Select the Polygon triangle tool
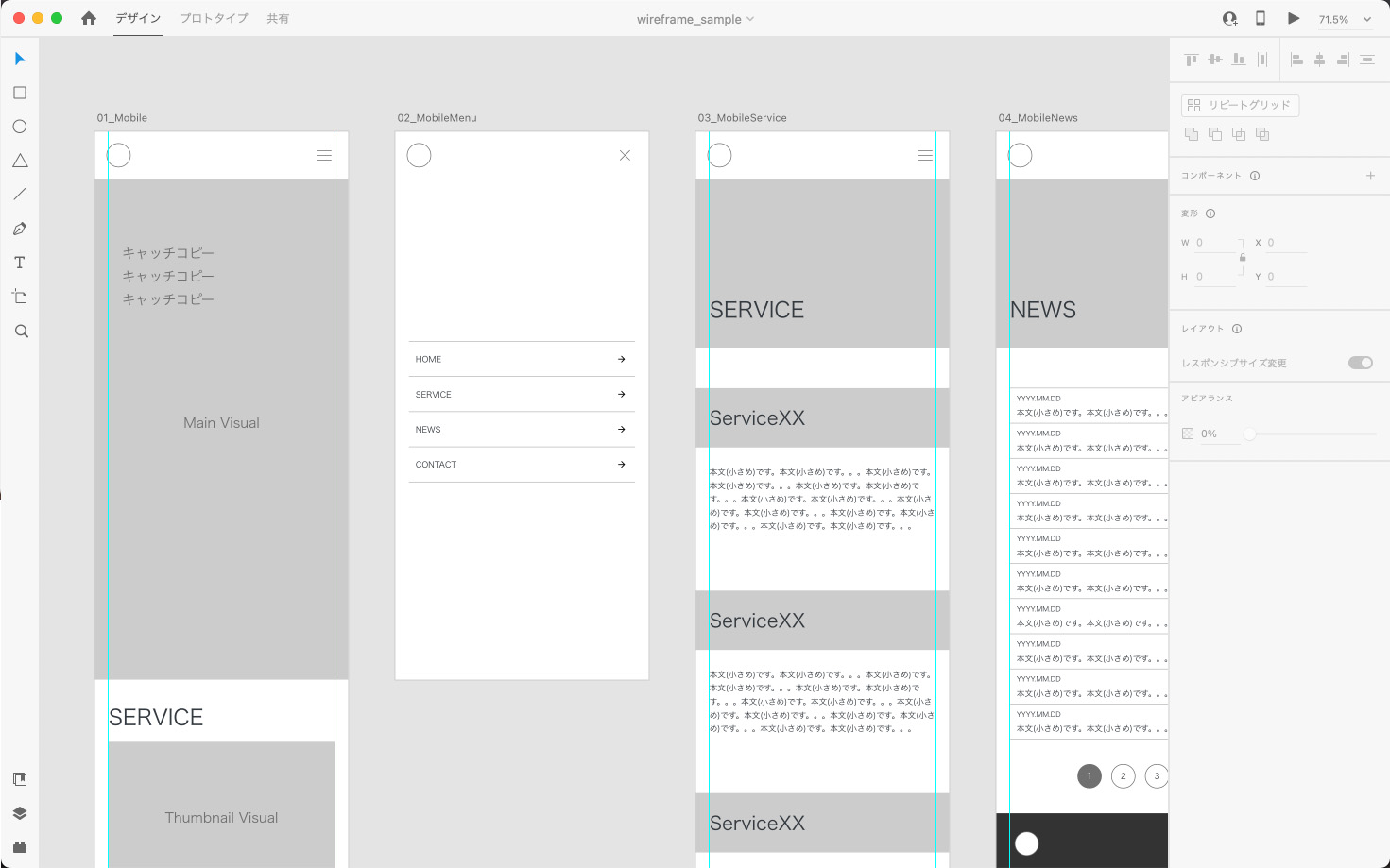 click(x=20, y=161)
